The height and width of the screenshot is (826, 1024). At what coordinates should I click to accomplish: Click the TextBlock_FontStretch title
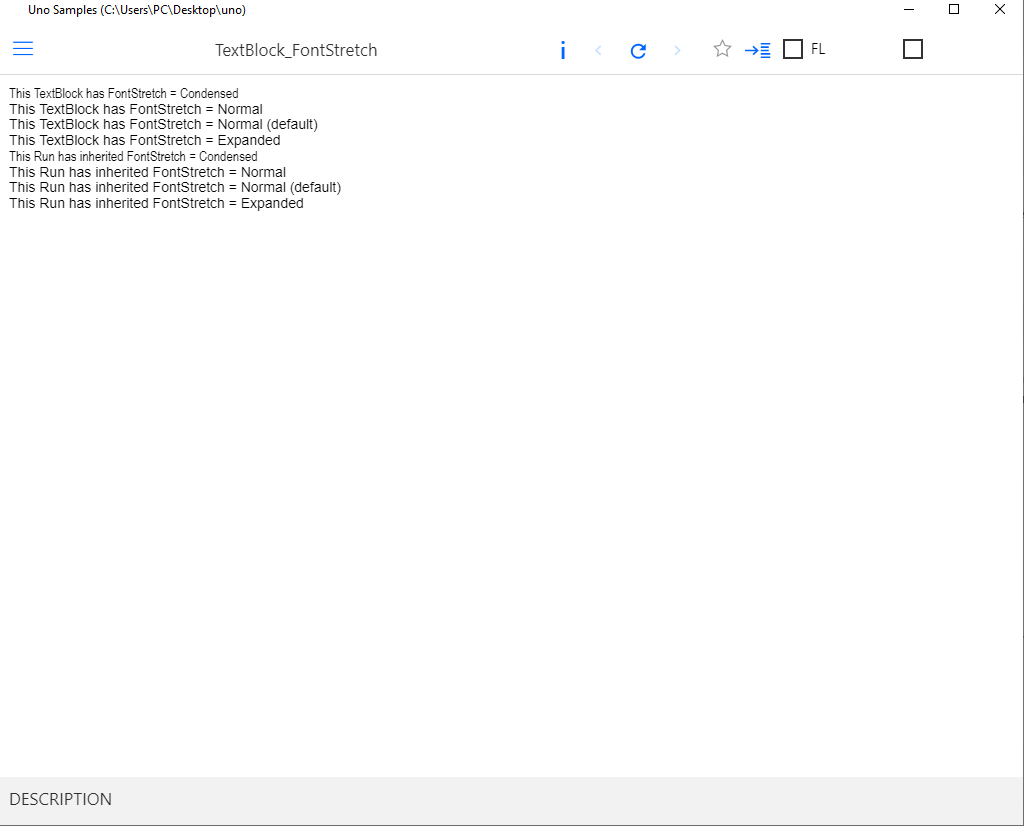296,50
